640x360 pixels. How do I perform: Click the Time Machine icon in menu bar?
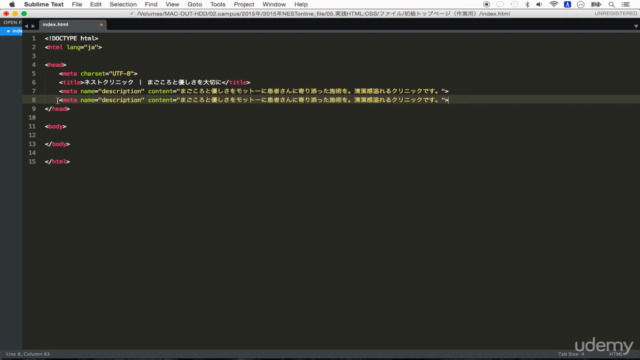pos(514,4)
